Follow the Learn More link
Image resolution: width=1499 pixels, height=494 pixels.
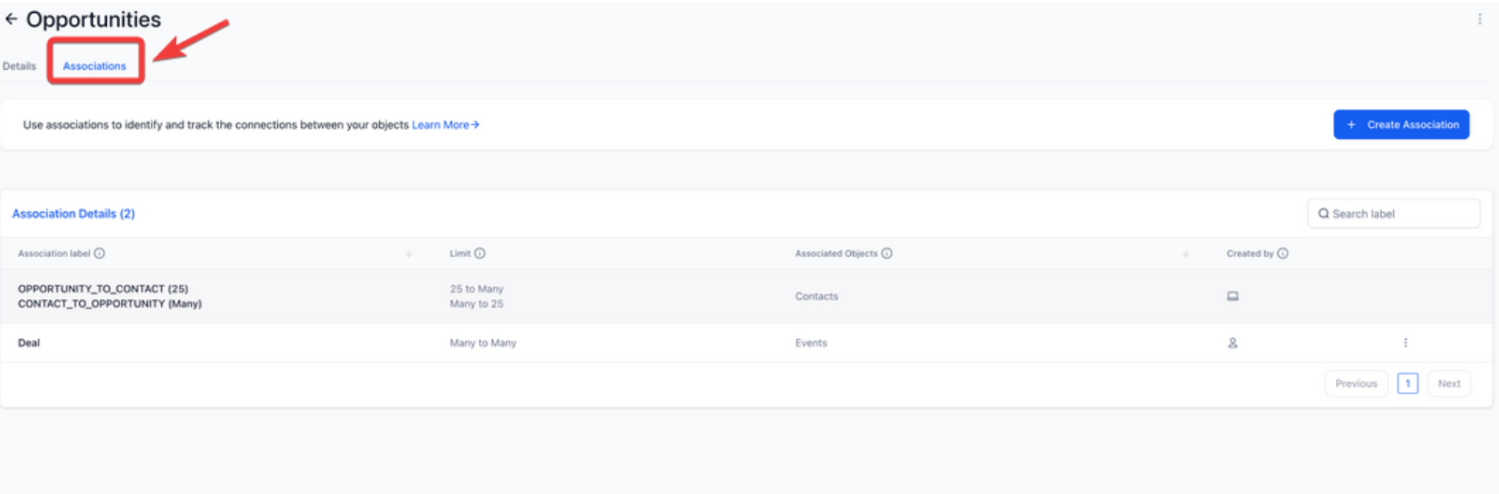pos(445,125)
